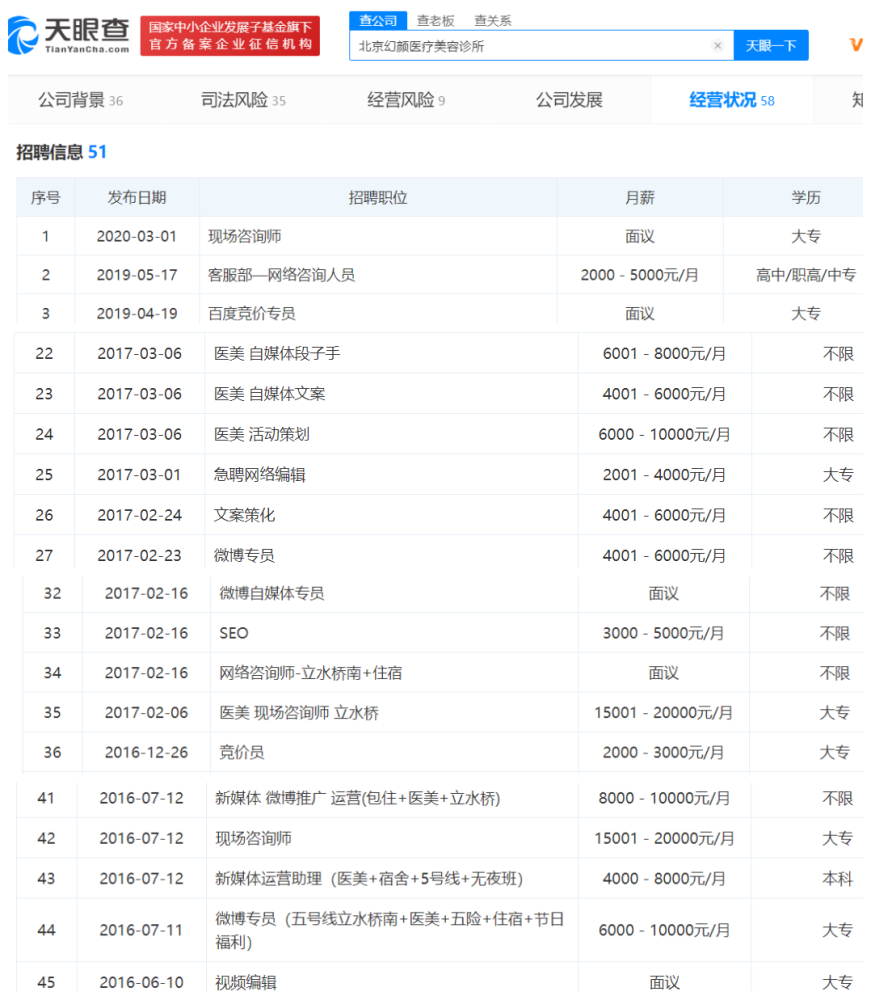Click the 发布日期 column header
The width and height of the screenshot is (871, 1000).
point(137,198)
